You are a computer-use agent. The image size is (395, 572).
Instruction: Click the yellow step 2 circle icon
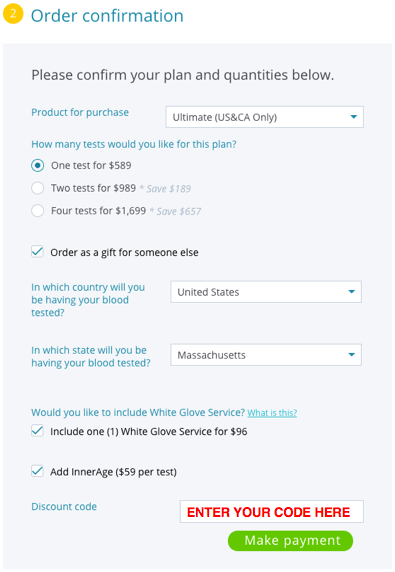click(x=13, y=14)
